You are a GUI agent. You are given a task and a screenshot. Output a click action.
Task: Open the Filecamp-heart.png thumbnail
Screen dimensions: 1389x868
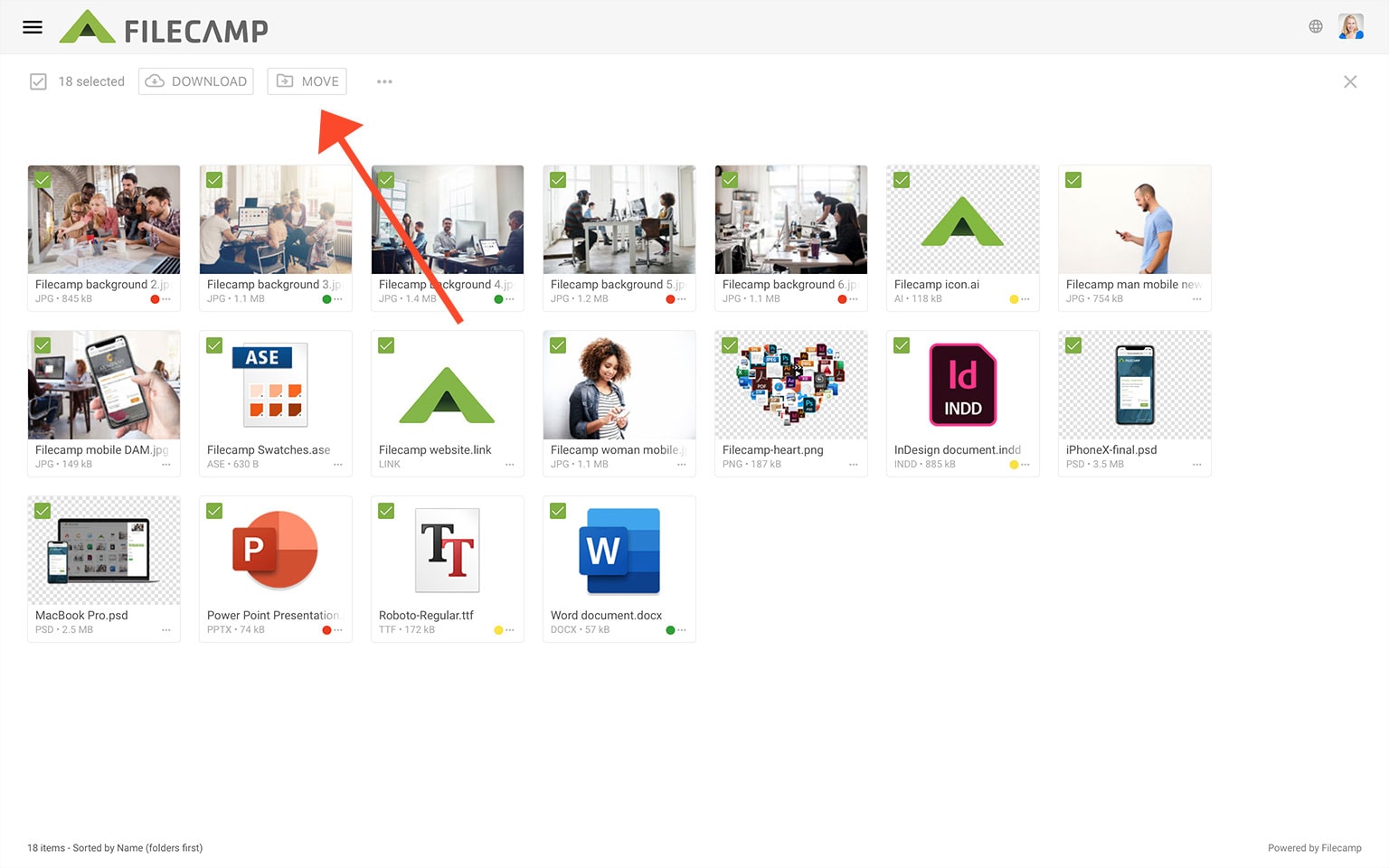point(791,385)
